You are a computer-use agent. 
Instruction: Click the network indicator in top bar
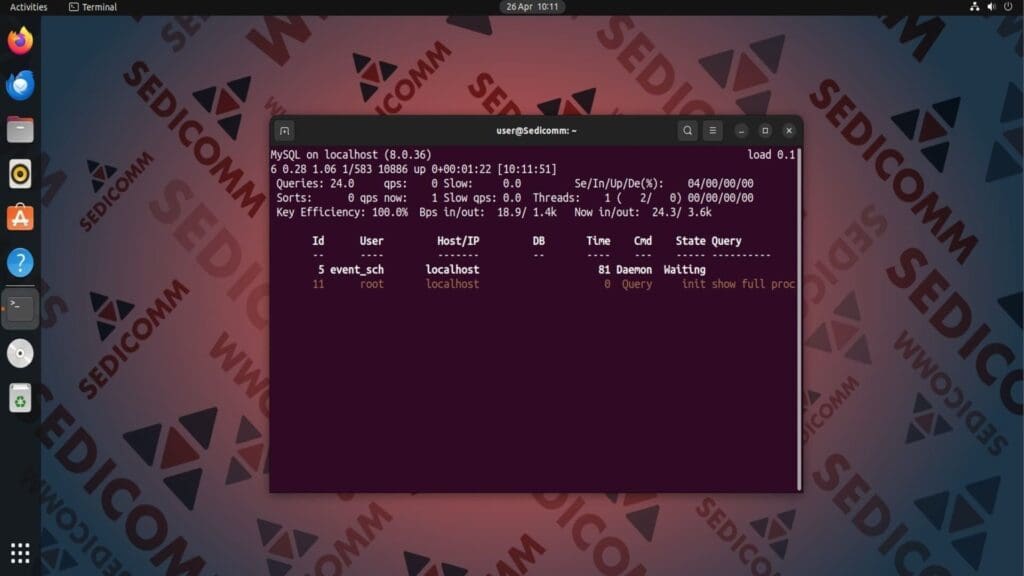973,7
